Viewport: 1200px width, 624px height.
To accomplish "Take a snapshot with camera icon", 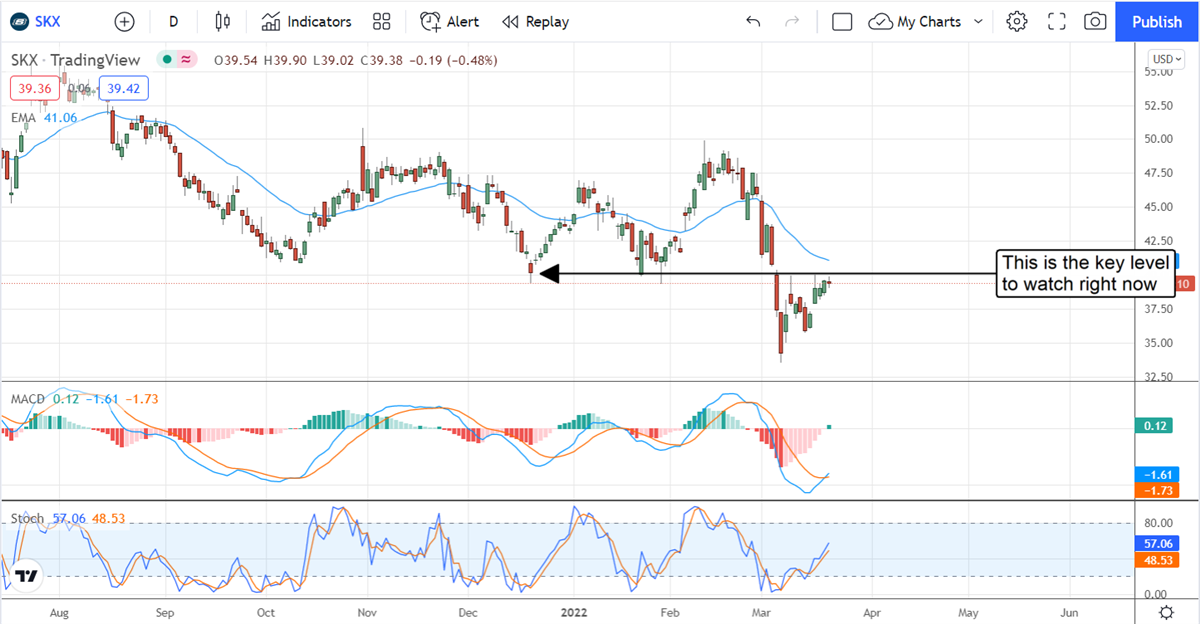I will coord(1095,21).
